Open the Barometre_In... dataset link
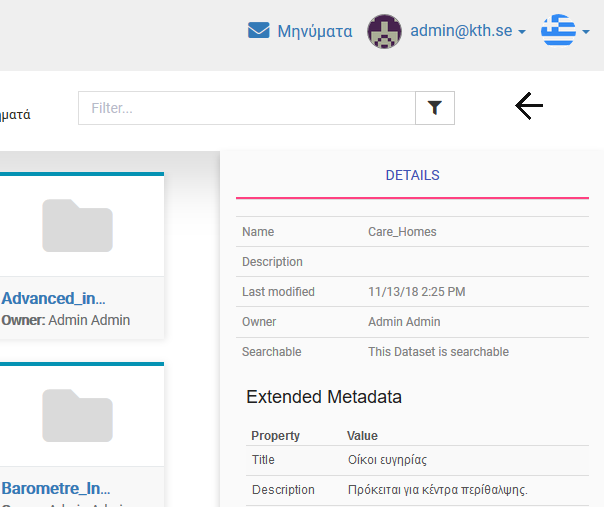 pos(55,489)
